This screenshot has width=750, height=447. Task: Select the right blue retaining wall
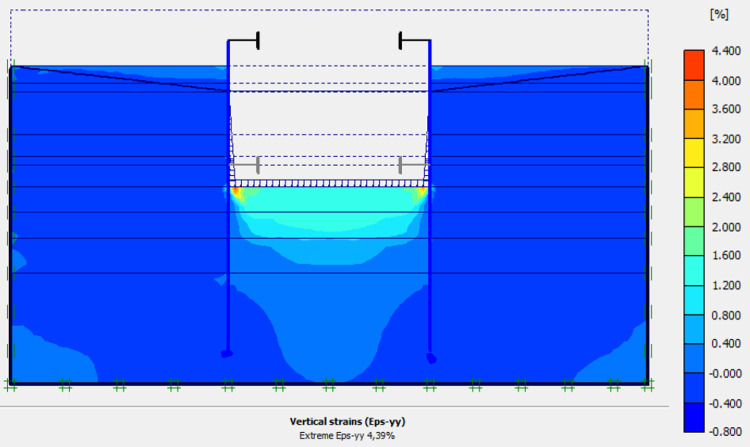click(430, 196)
